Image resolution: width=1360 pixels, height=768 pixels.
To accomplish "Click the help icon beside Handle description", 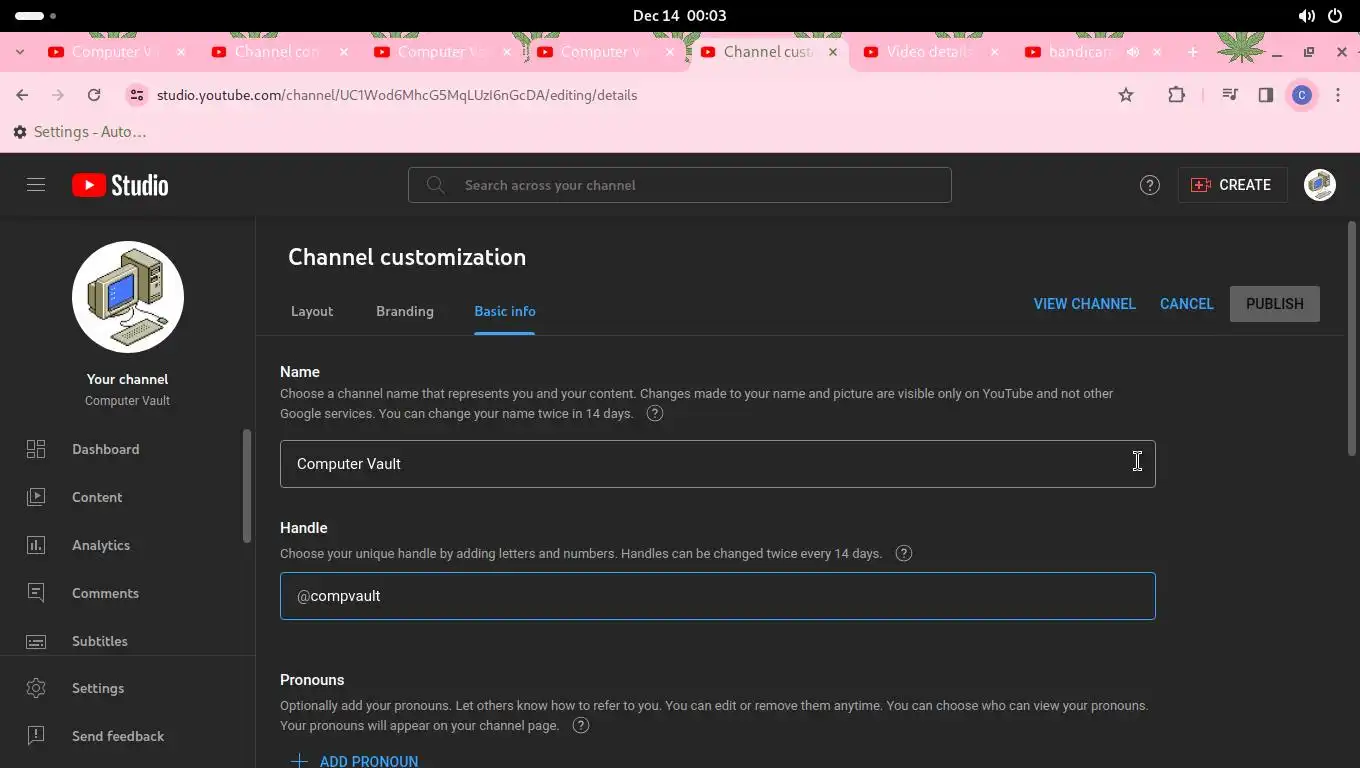I will click(904, 553).
